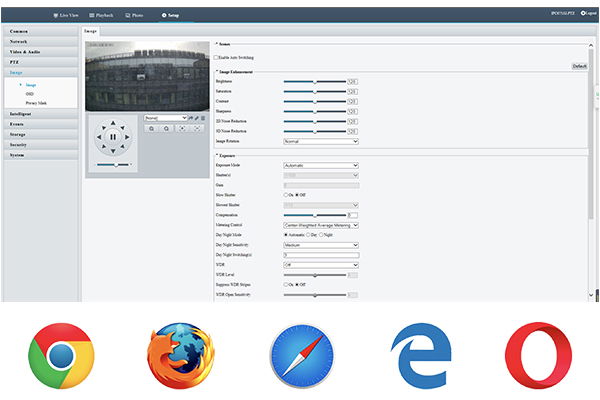
Task: Open the Live View tab
Action: tap(66, 15)
